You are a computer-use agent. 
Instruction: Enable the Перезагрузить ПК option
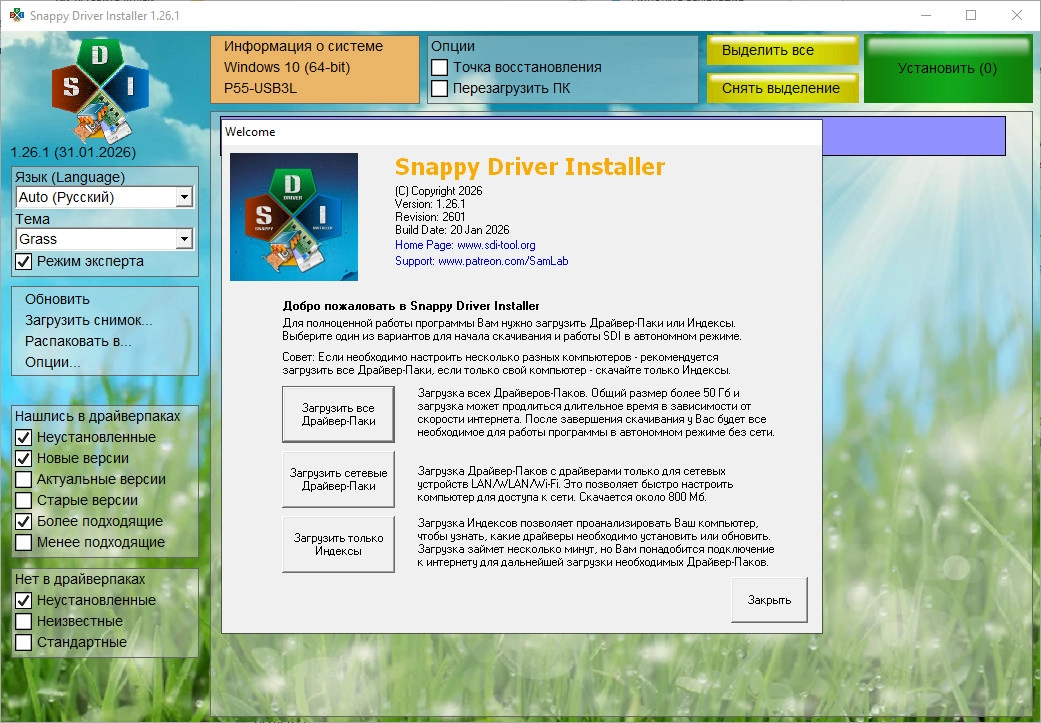tap(440, 88)
